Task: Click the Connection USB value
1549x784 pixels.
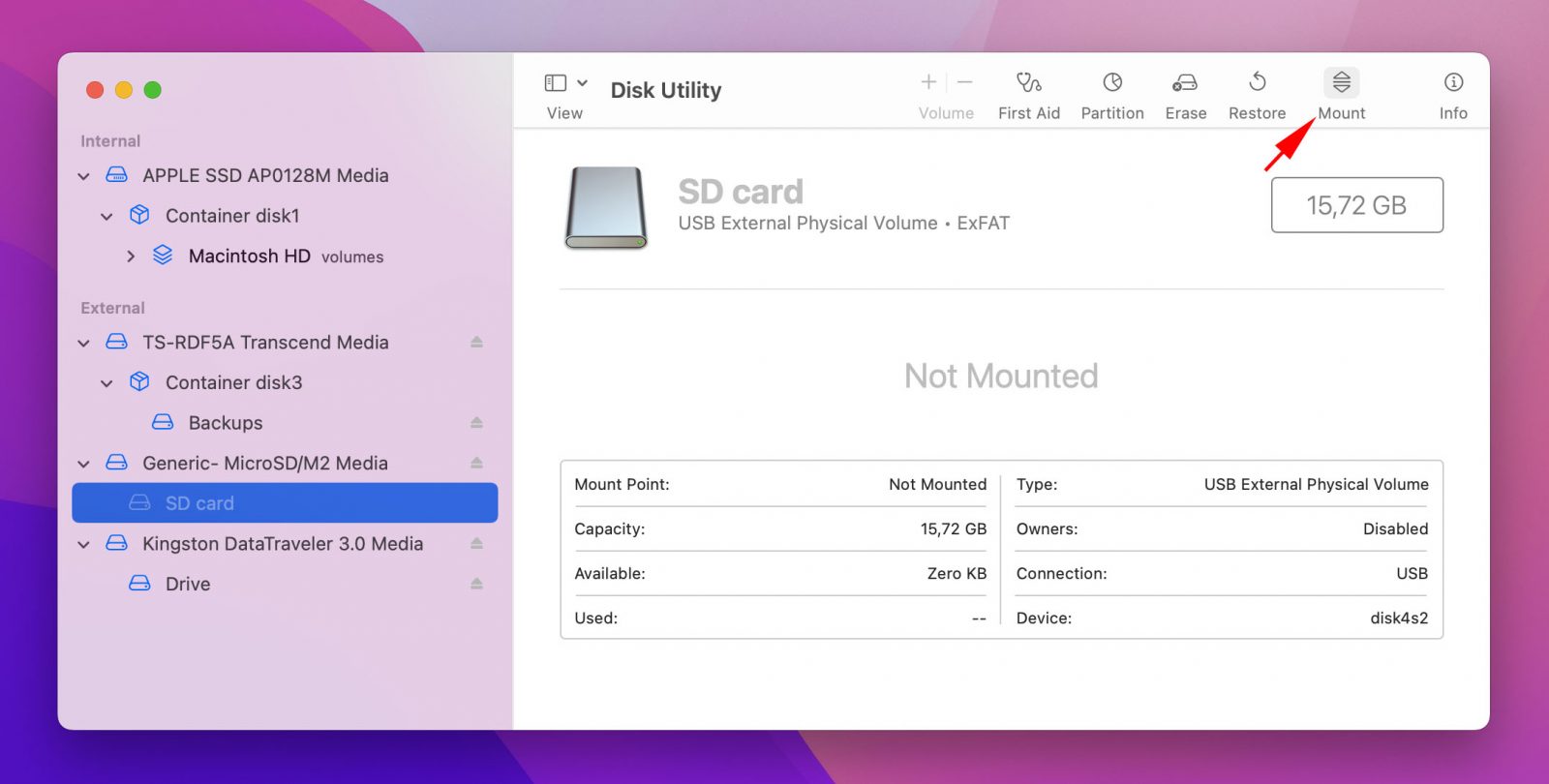Action: click(1412, 573)
